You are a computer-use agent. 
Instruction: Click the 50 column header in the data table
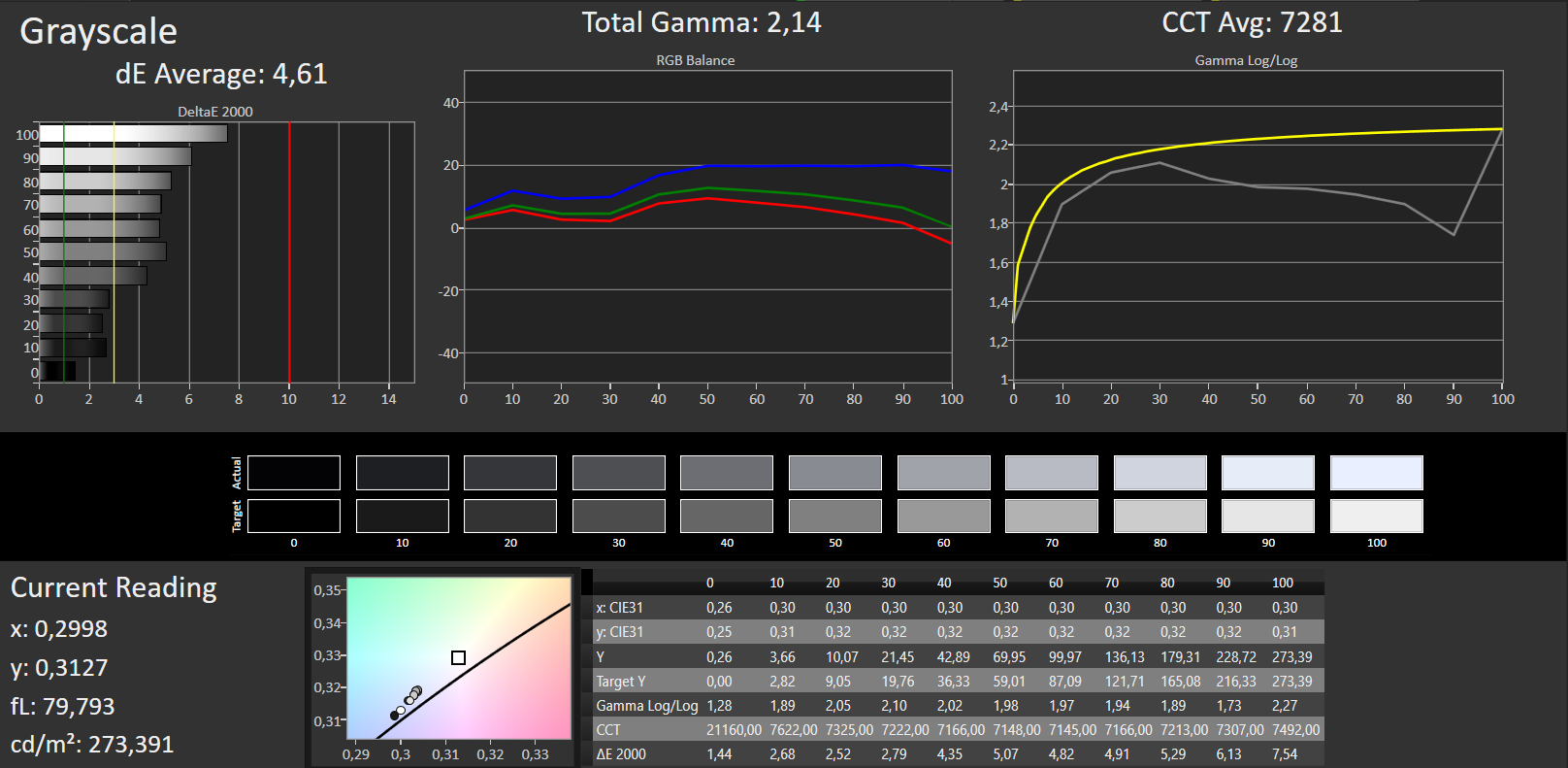click(1000, 583)
